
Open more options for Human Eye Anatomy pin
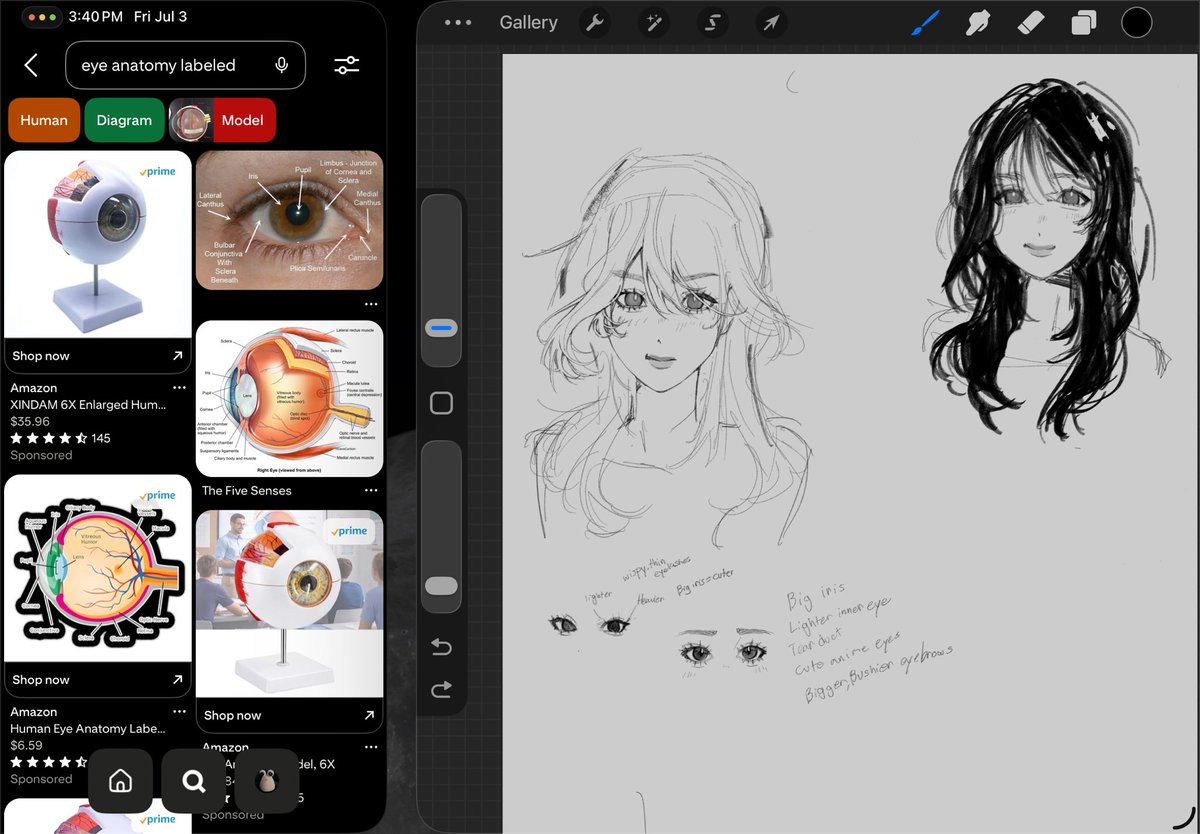[179, 712]
